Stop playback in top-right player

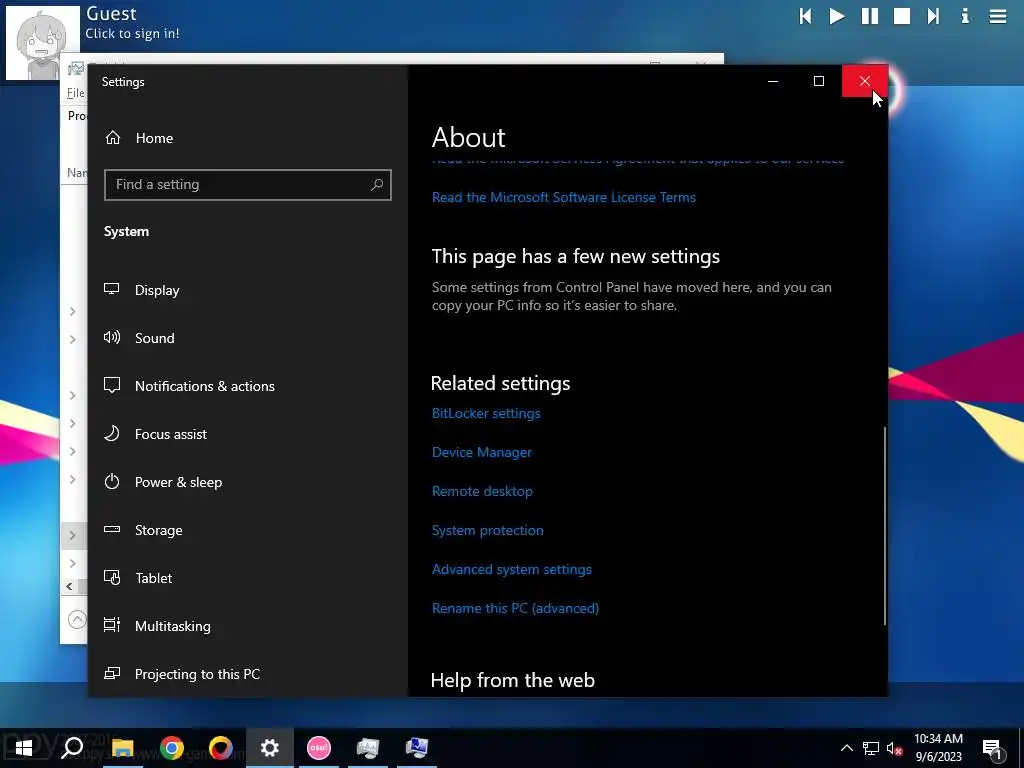coord(902,16)
